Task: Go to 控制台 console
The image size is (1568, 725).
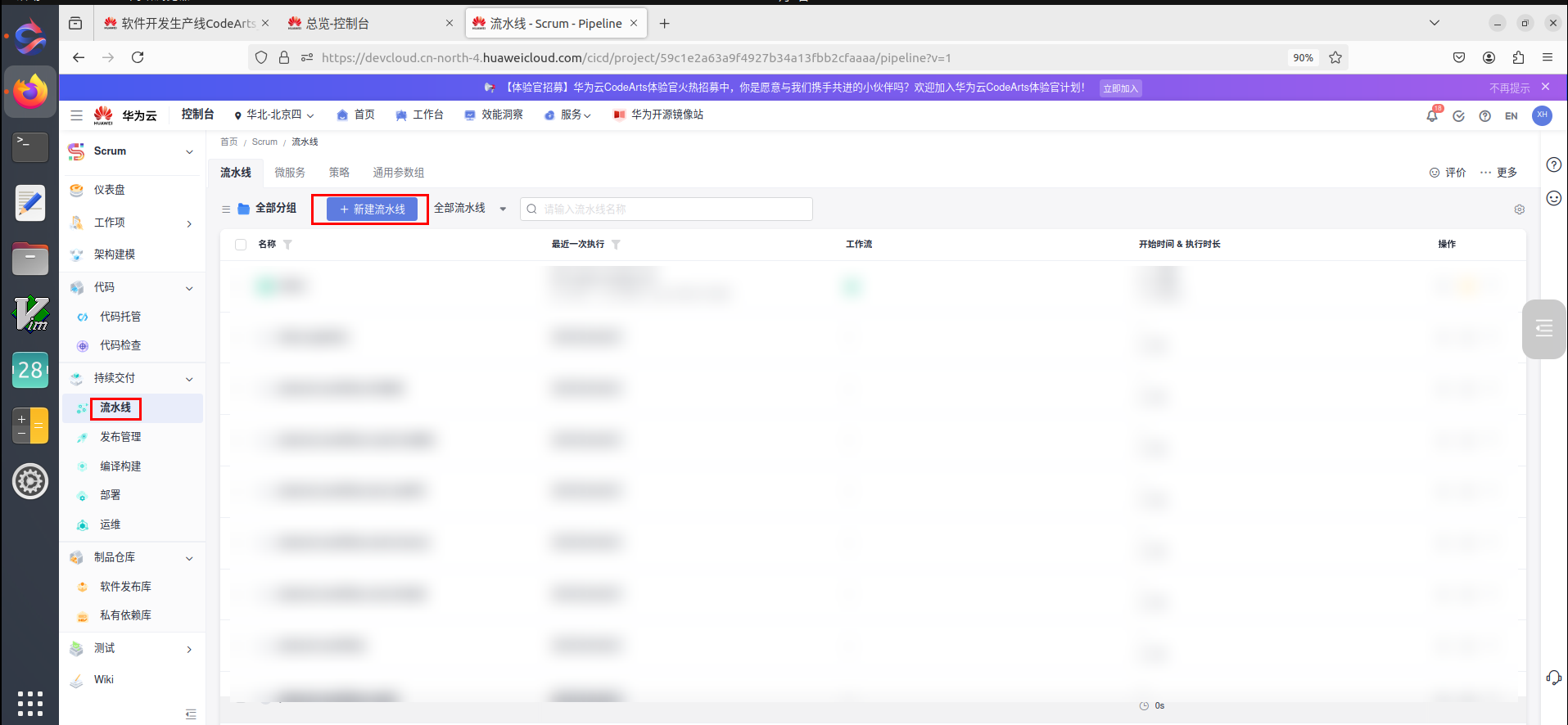Action: click(197, 115)
